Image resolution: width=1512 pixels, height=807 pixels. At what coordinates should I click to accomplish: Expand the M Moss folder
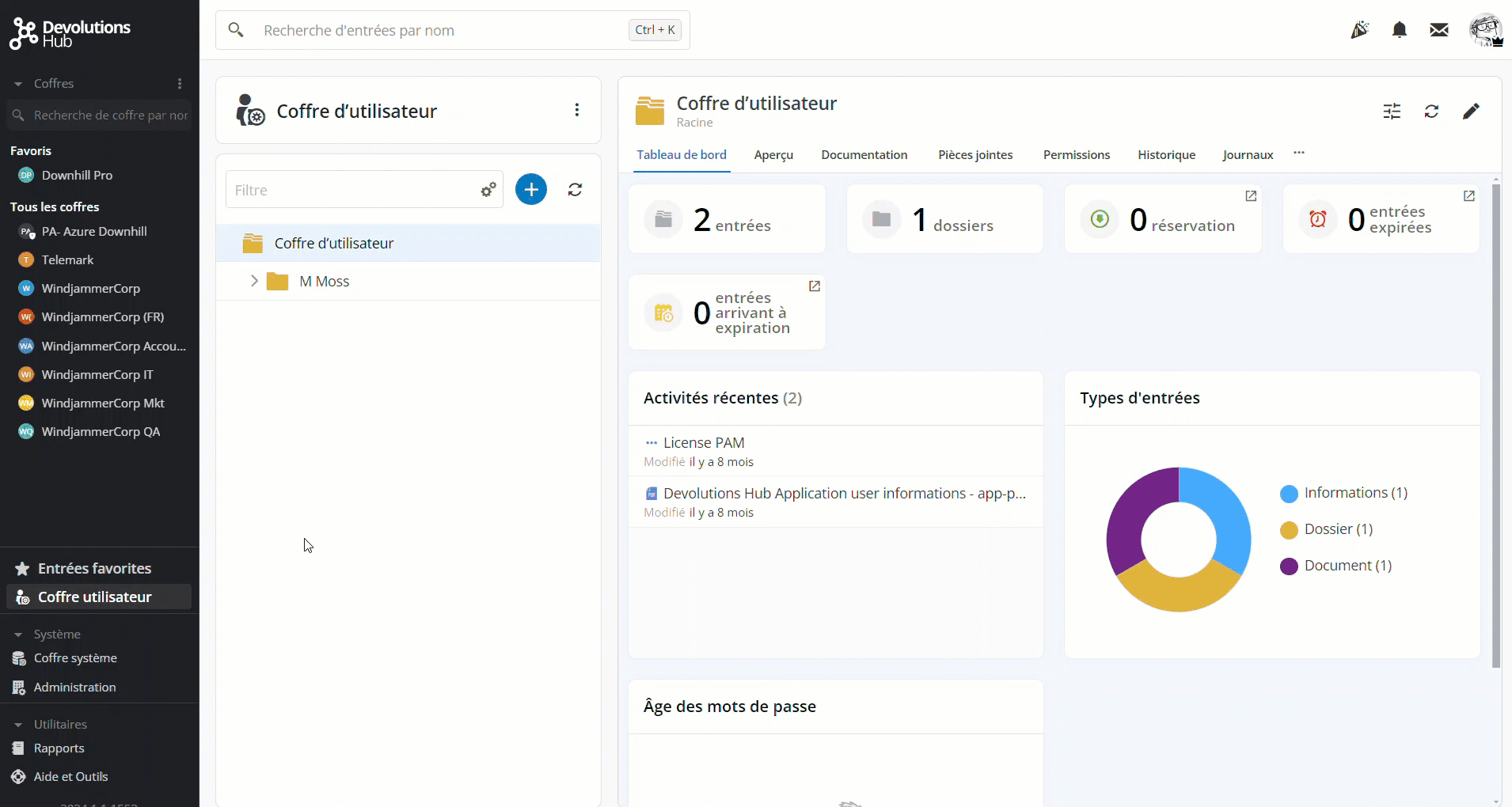click(x=254, y=281)
